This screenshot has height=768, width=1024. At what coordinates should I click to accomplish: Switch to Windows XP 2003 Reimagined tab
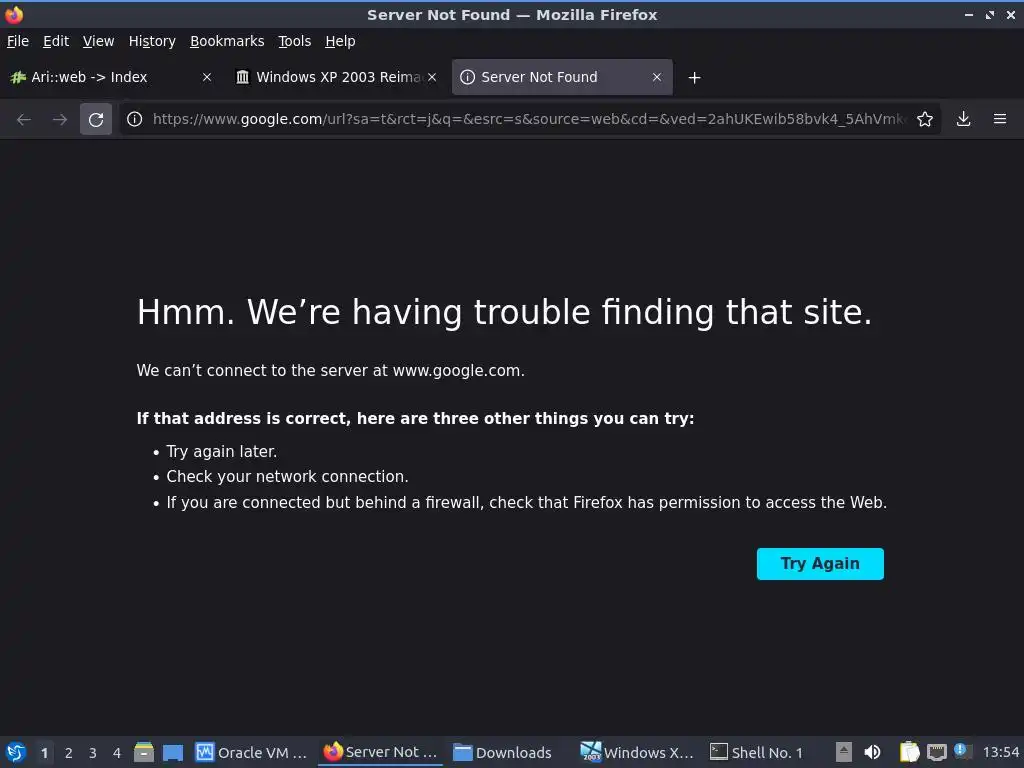[x=336, y=77]
